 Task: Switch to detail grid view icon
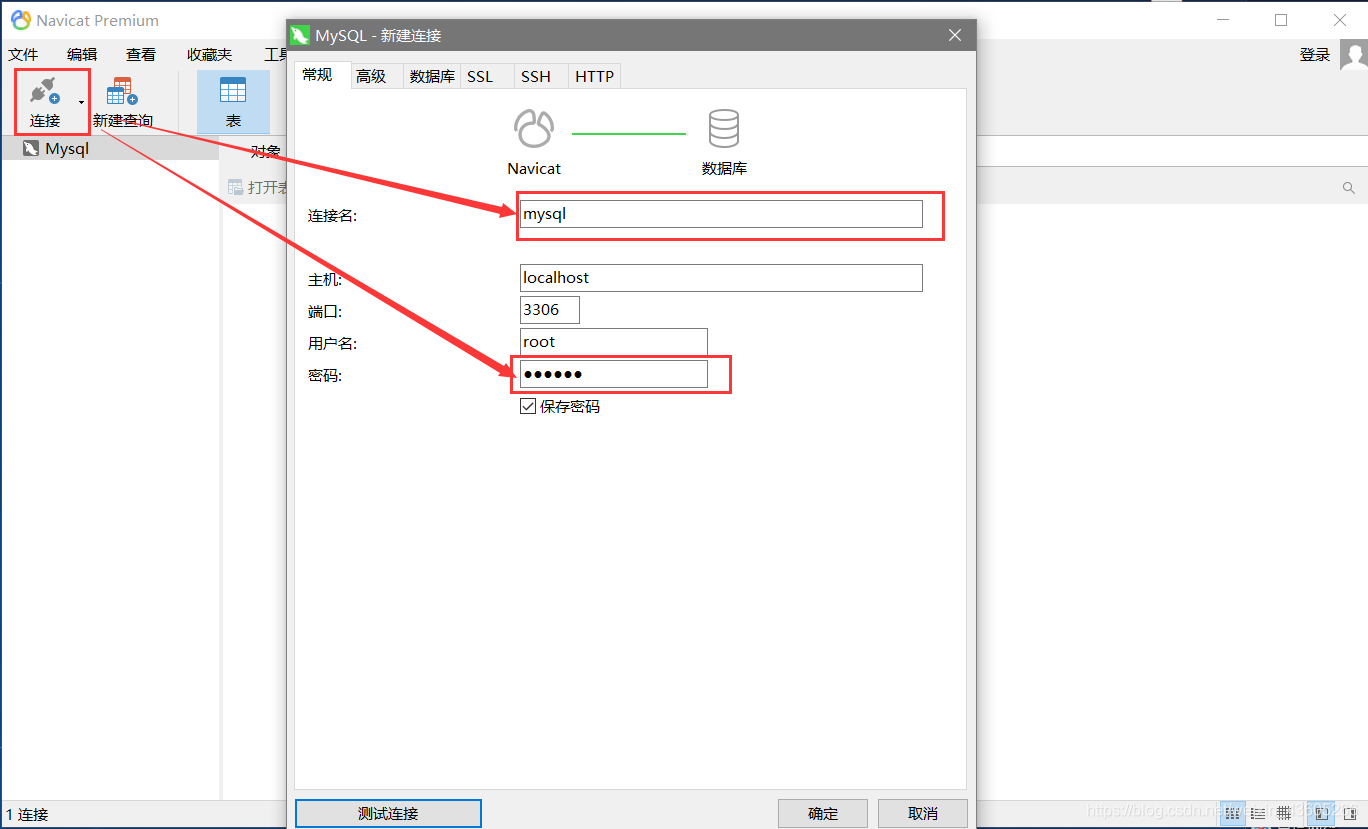pyautogui.click(x=1284, y=813)
